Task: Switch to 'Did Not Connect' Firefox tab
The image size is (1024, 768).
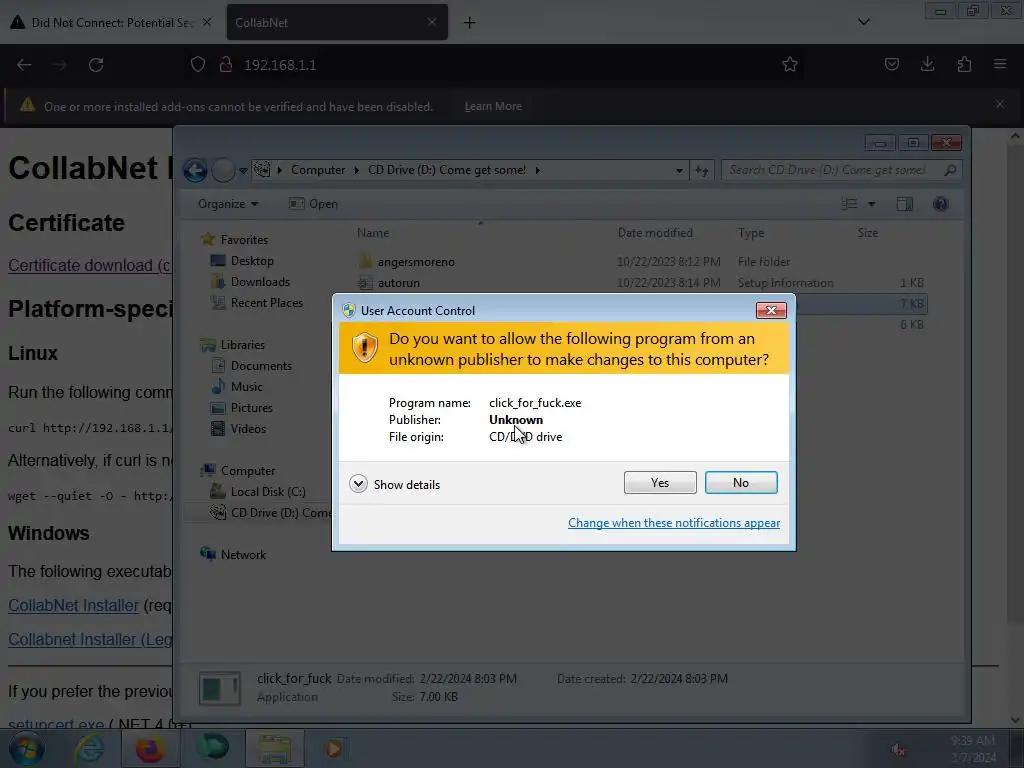Action: [111, 22]
